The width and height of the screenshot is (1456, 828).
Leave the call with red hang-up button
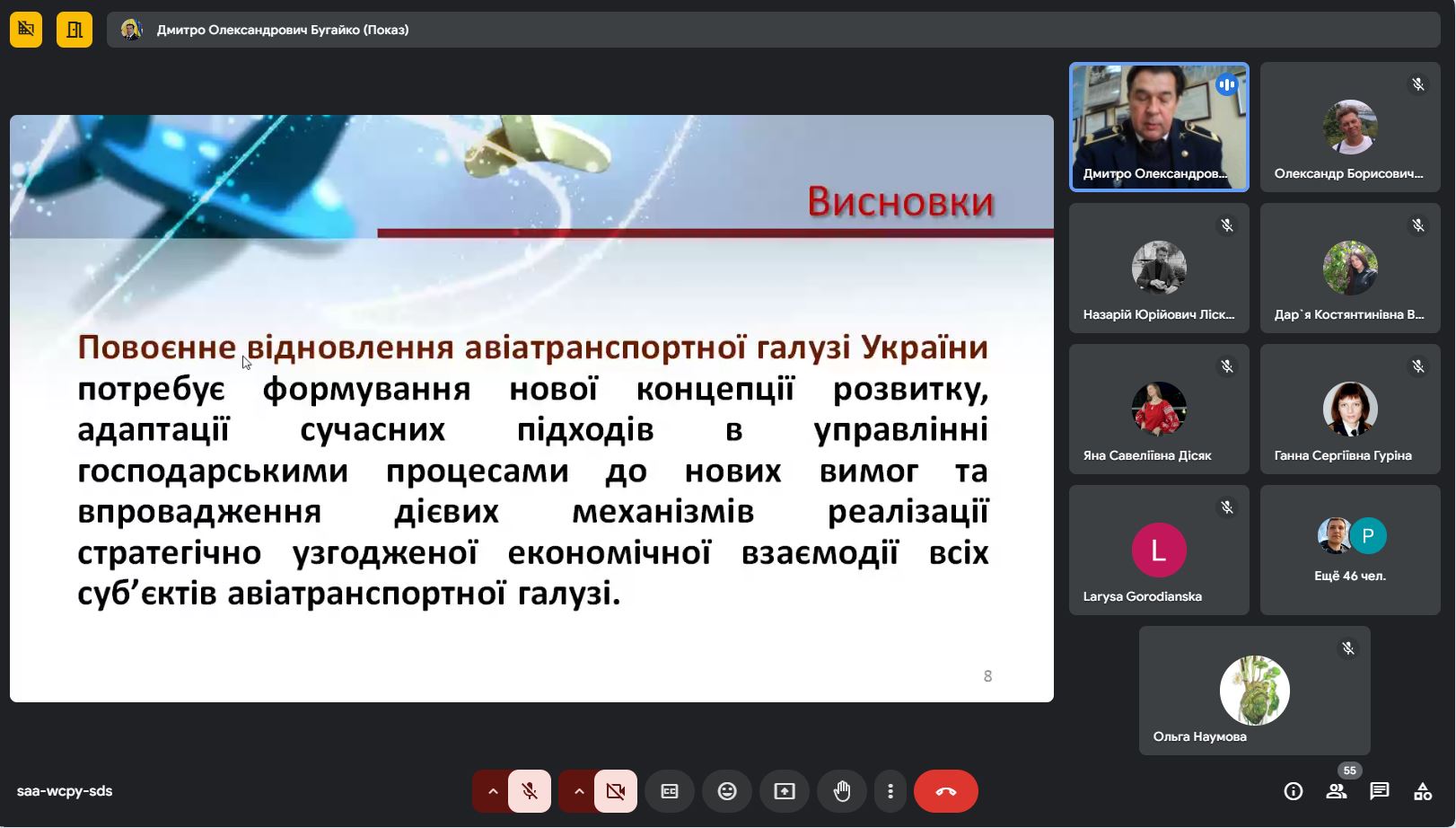[945, 791]
